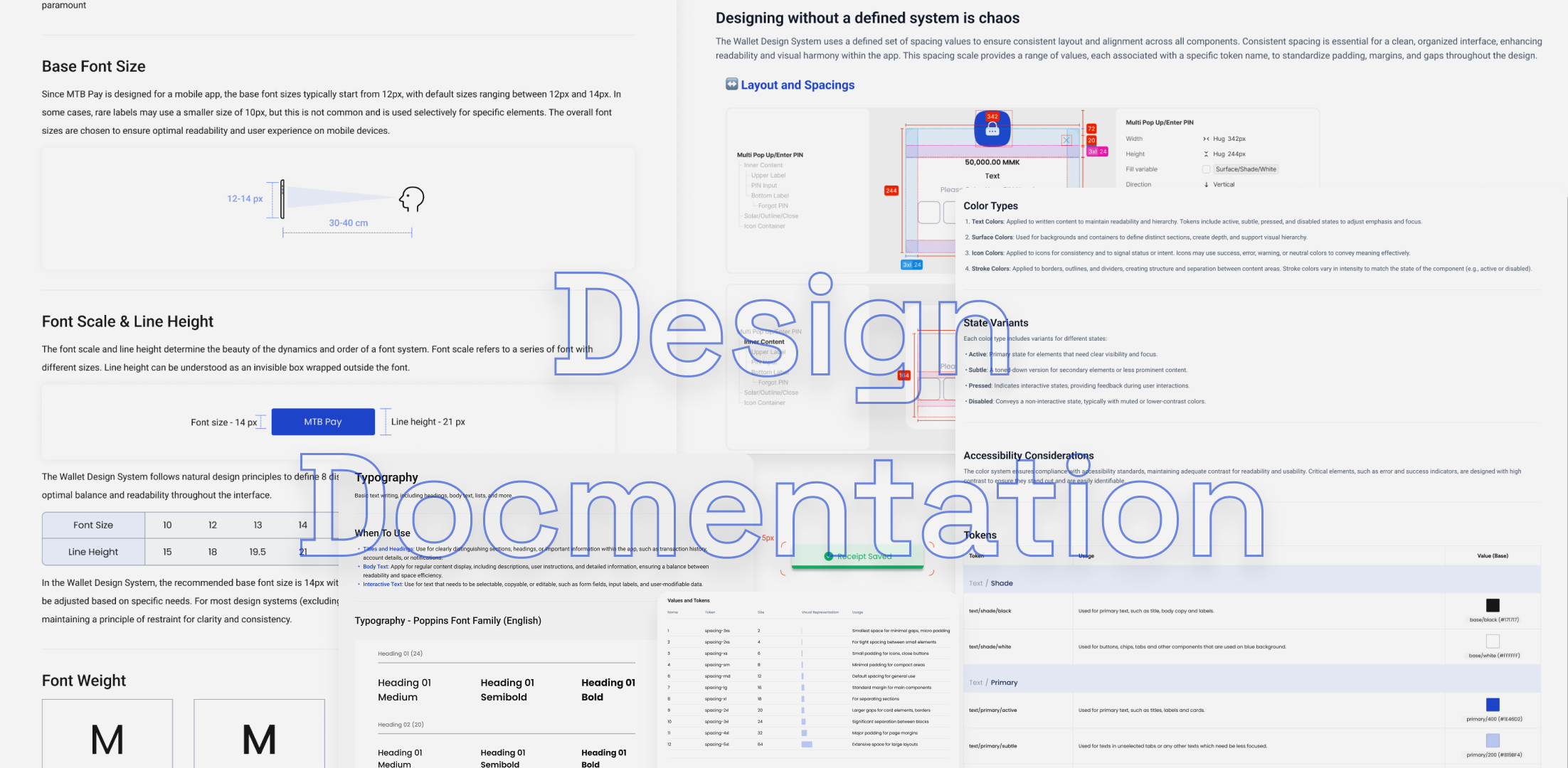
Task: Click the white fill swatch beside Surface/Shade/White
Action: [1206, 169]
